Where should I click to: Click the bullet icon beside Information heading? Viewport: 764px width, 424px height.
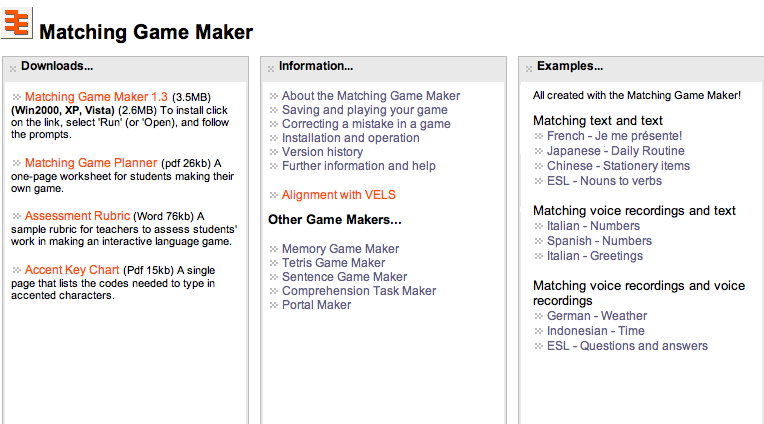(x=271, y=69)
